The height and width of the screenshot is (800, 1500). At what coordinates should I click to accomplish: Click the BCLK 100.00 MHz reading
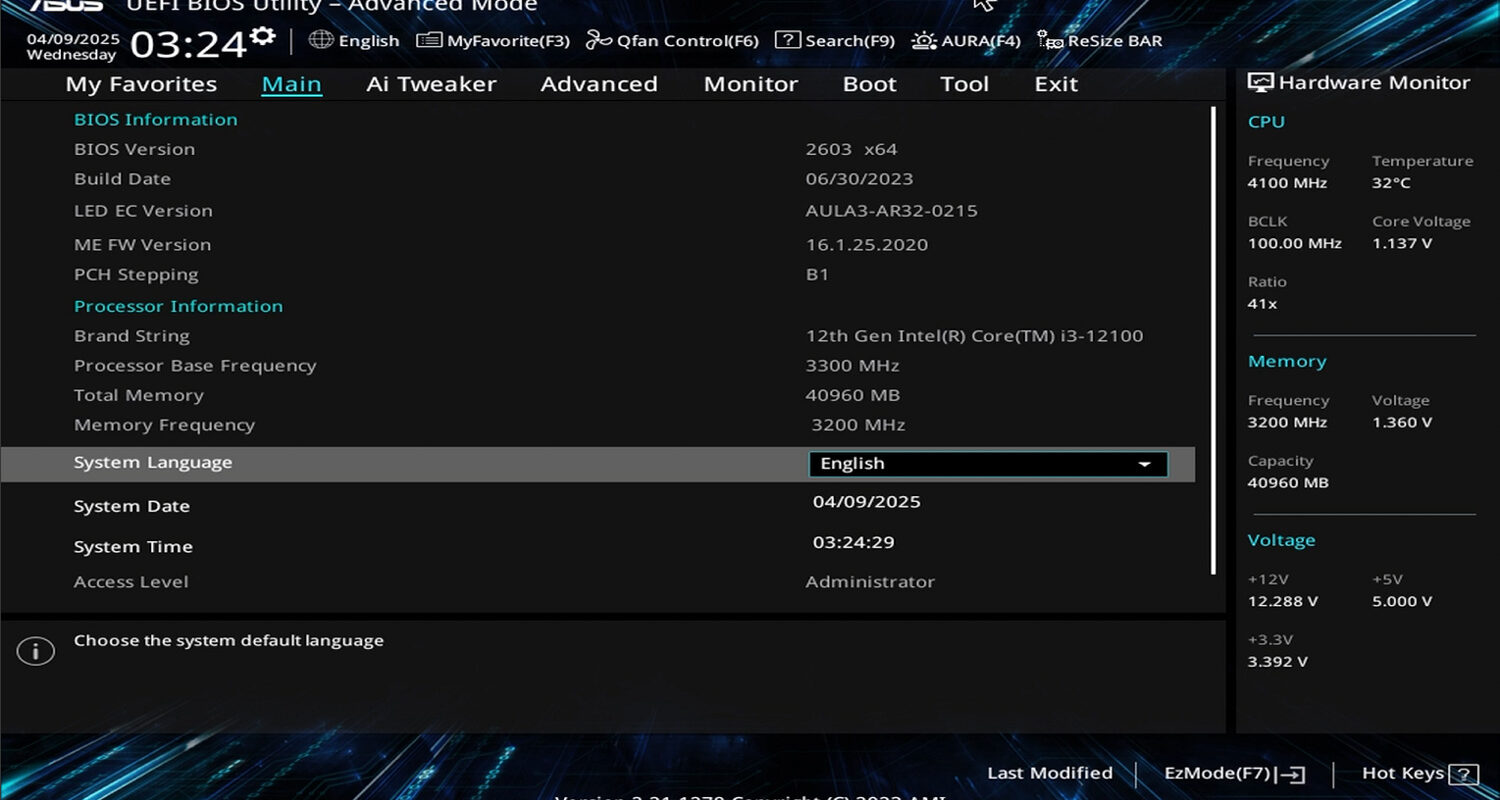click(x=1294, y=243)
